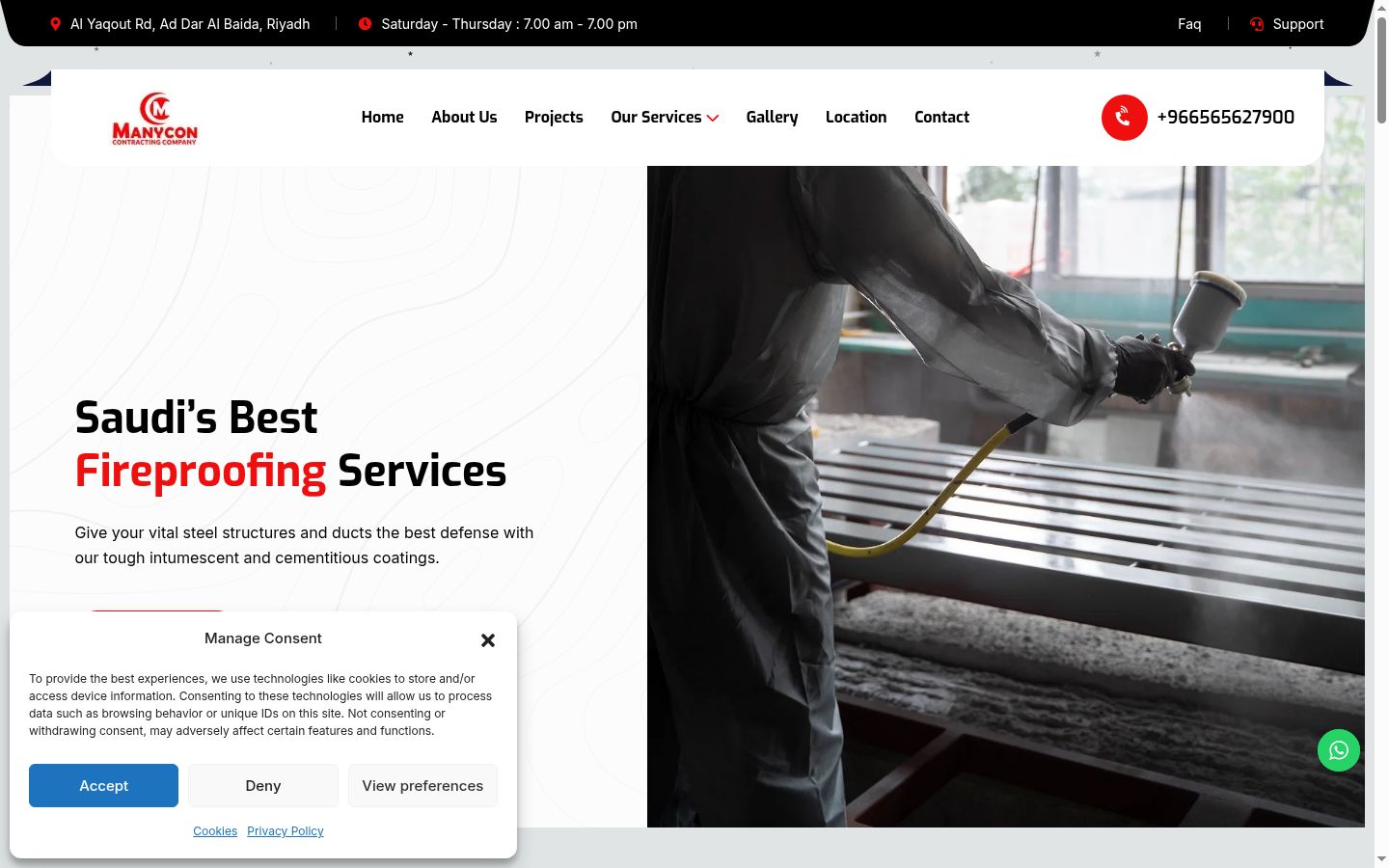1389x868 pixels.
Task: Open the Privacy Policy link
Action: coord(286,831)
